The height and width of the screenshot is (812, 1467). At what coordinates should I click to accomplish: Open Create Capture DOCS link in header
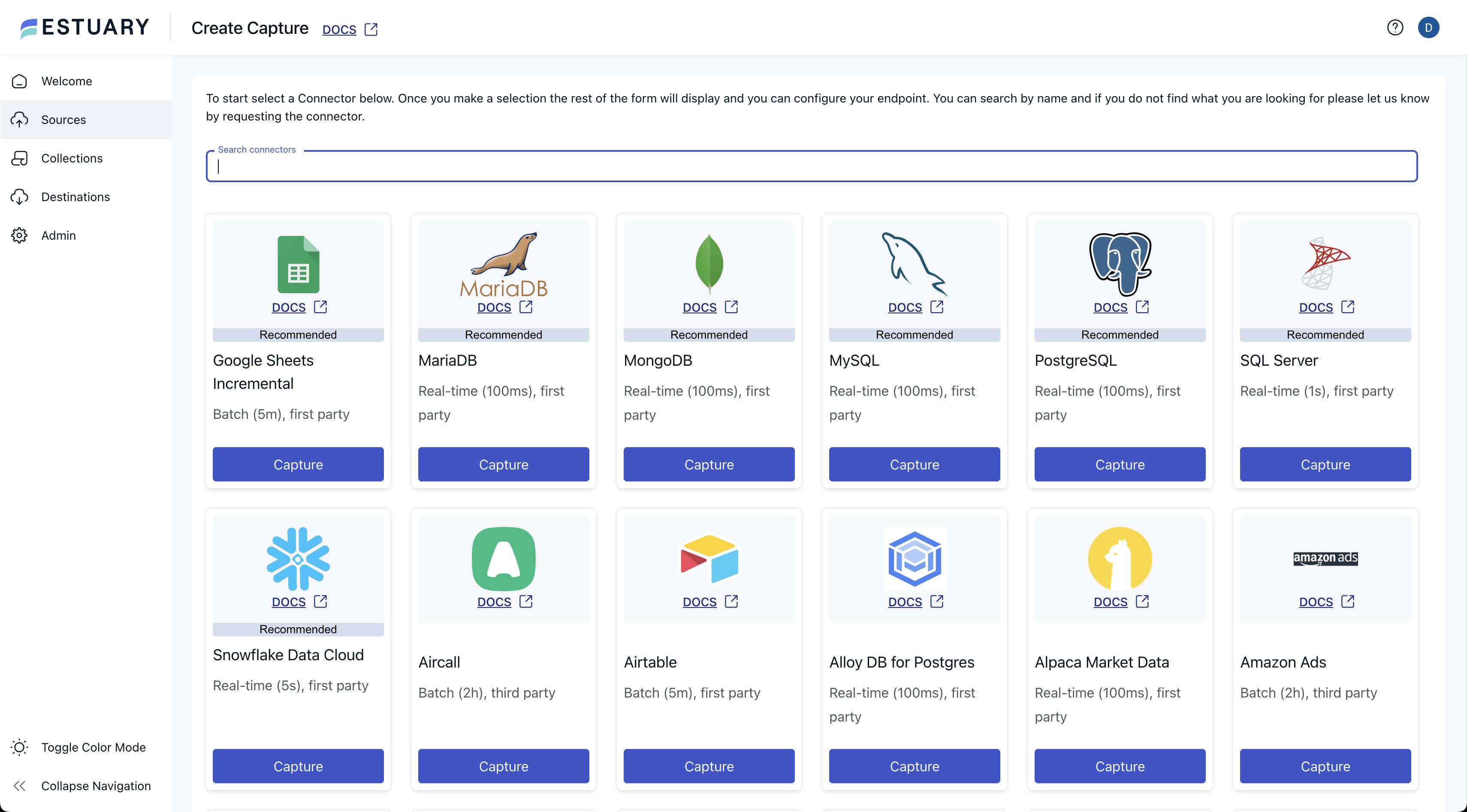339,30
